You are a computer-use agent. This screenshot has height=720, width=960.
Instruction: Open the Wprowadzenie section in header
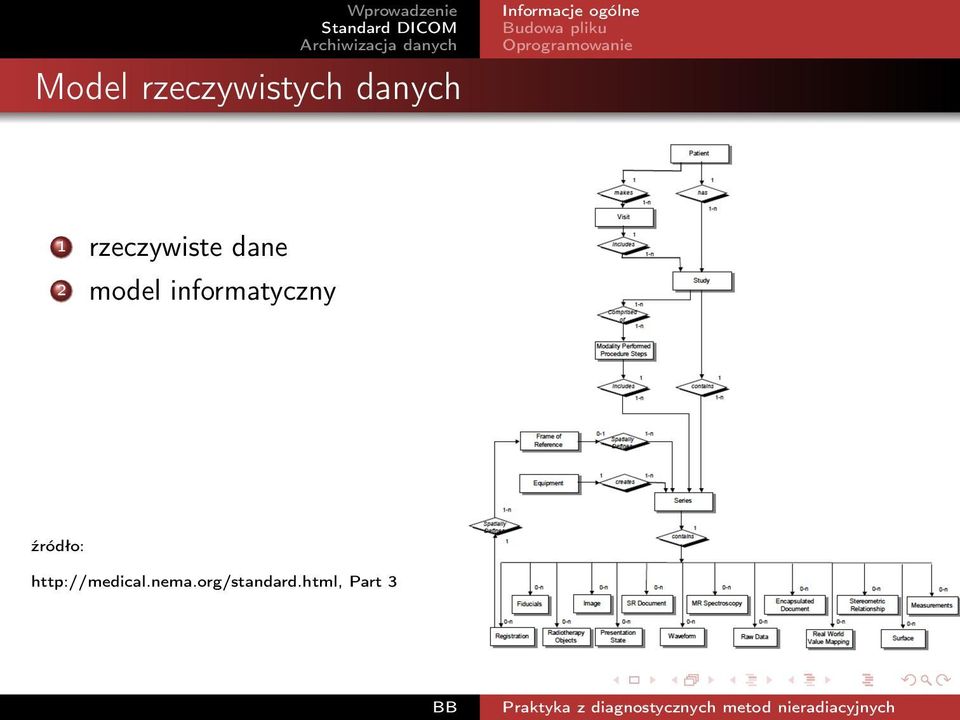pos(402,10)
